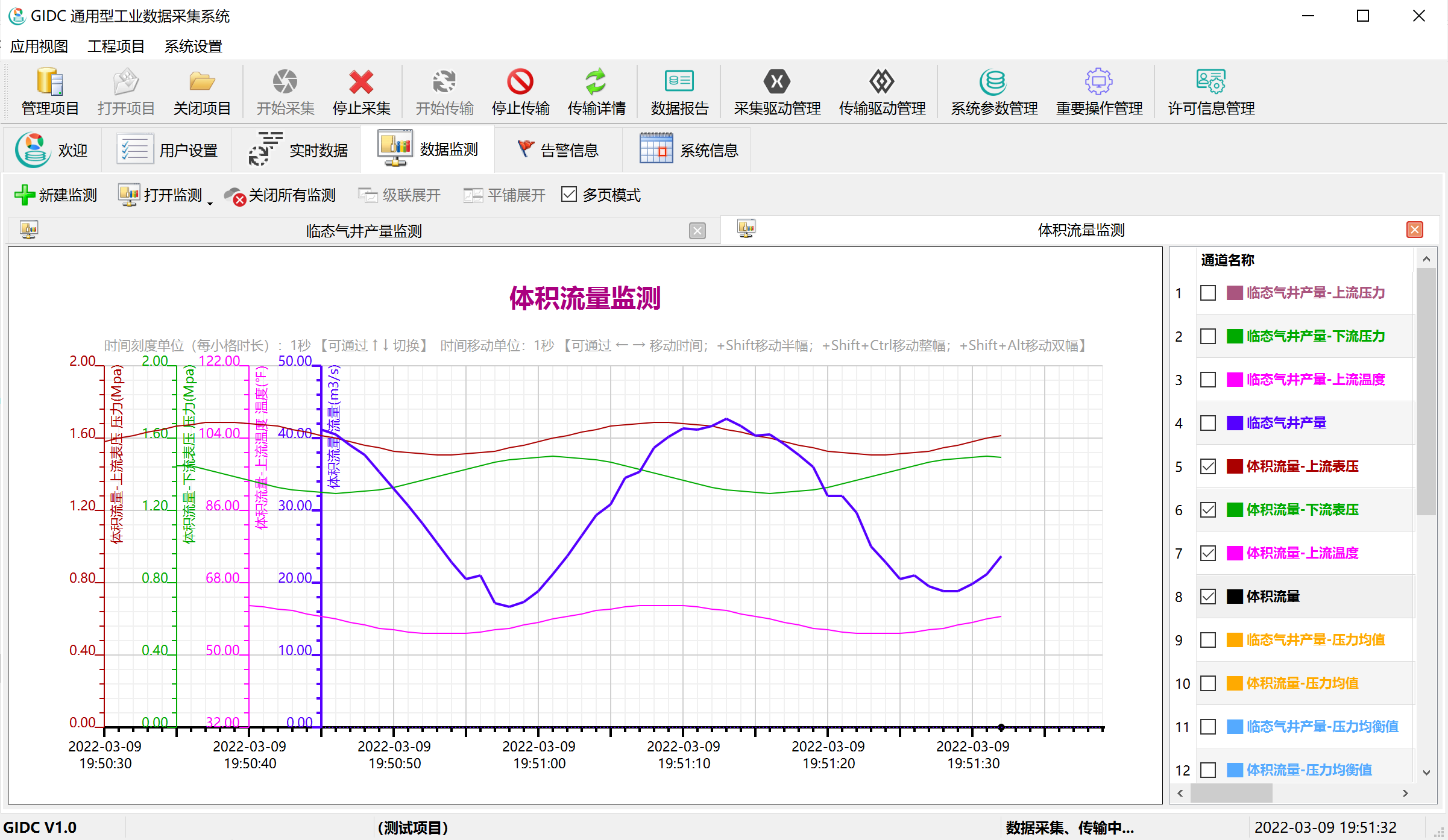Click monitor icon on 临态气井产量监测 tab
Viewport: 1448px width, 840px height.
(29, 230)
